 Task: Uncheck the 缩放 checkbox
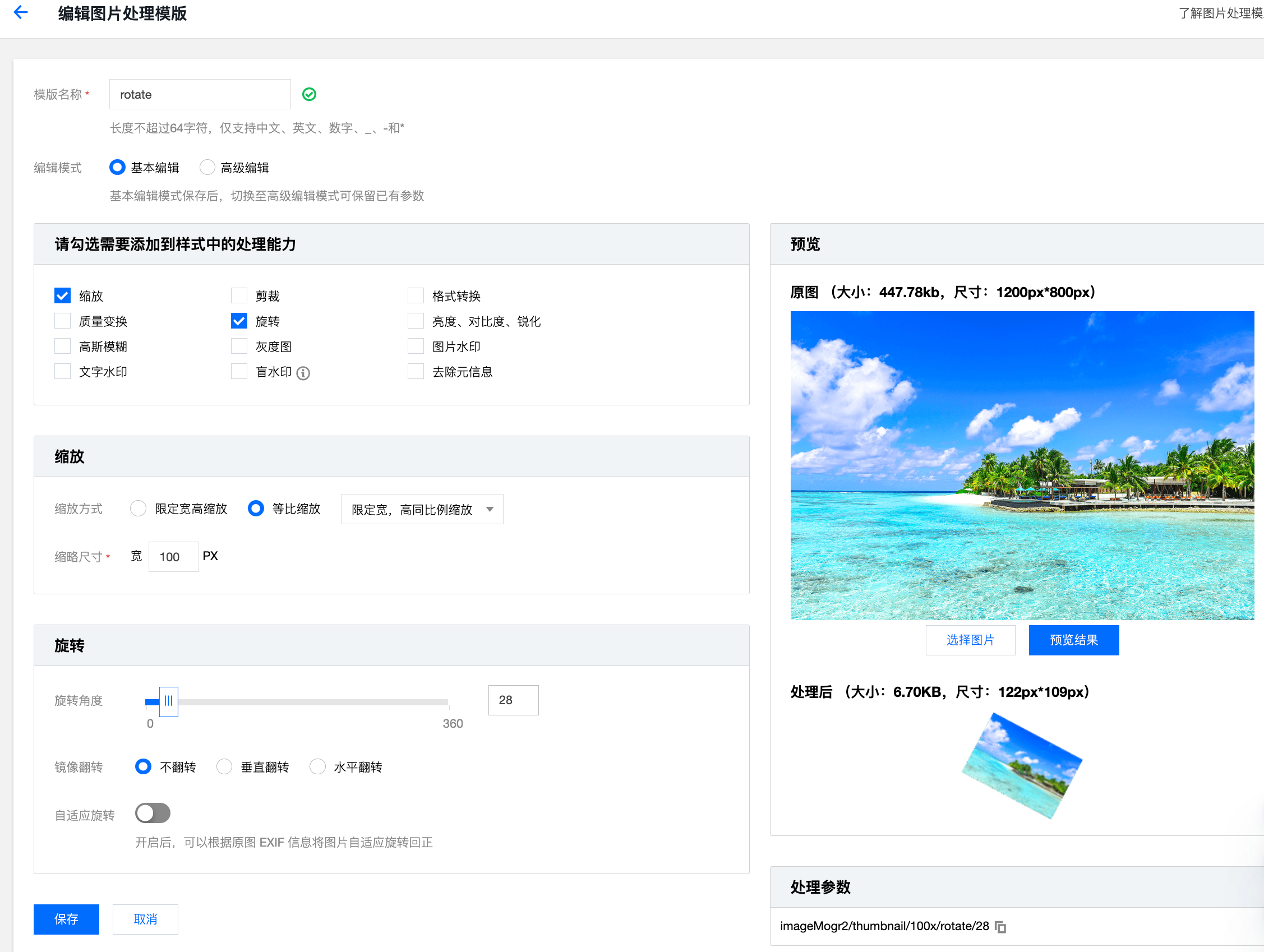point(62,295)
